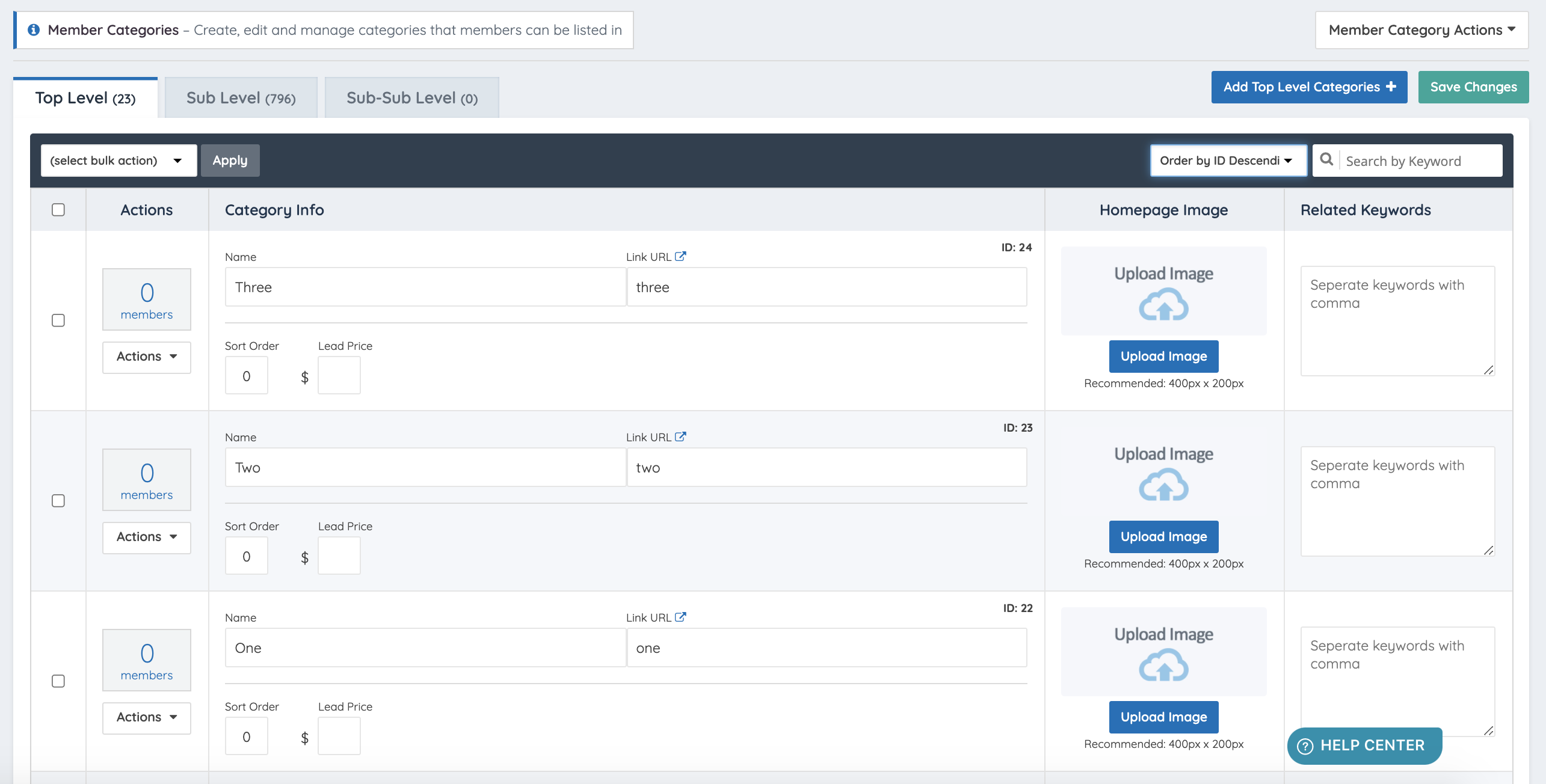Open external link icon for category Three
The image size is (1546, 784).
coord(680,257)
